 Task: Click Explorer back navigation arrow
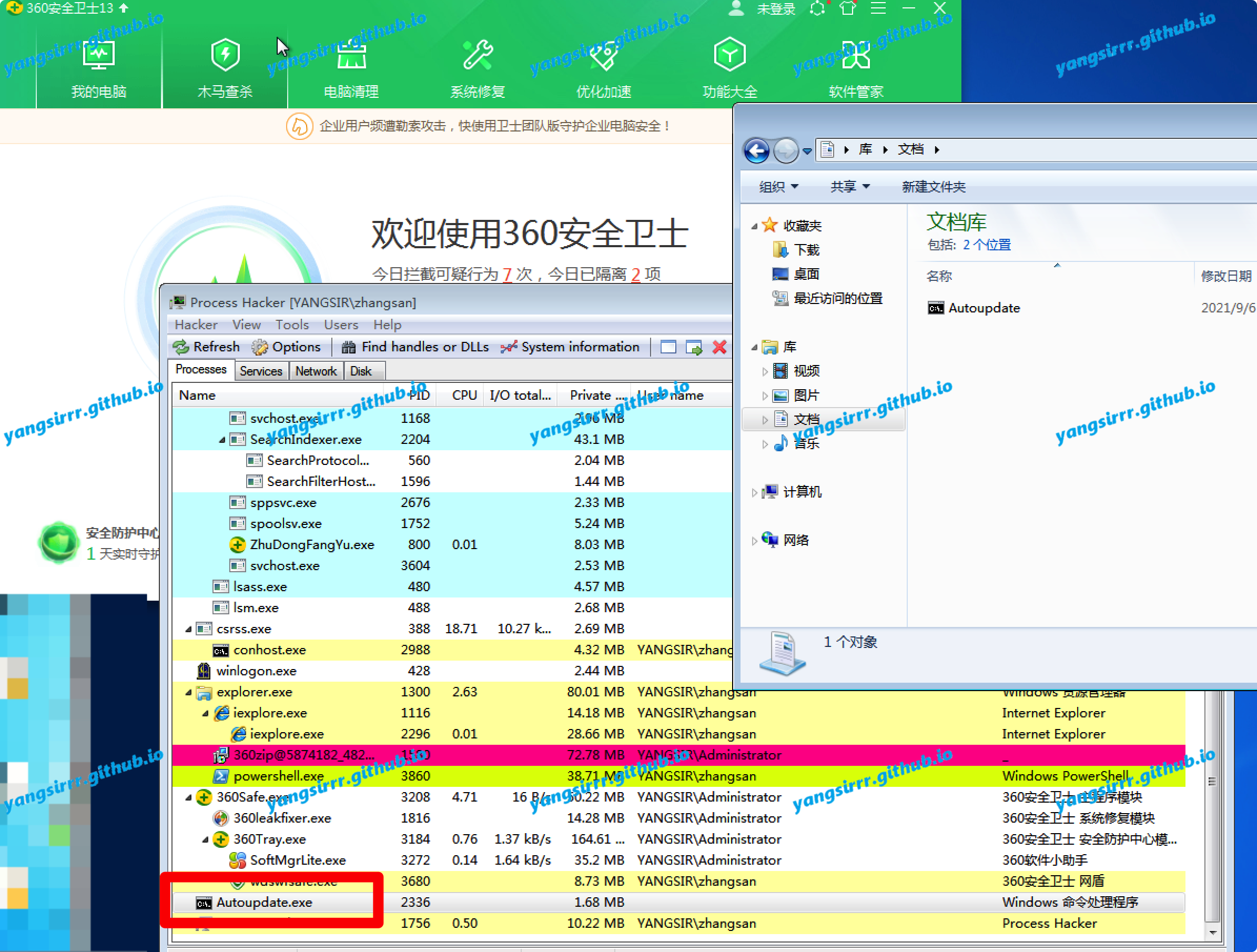(756, 150)
